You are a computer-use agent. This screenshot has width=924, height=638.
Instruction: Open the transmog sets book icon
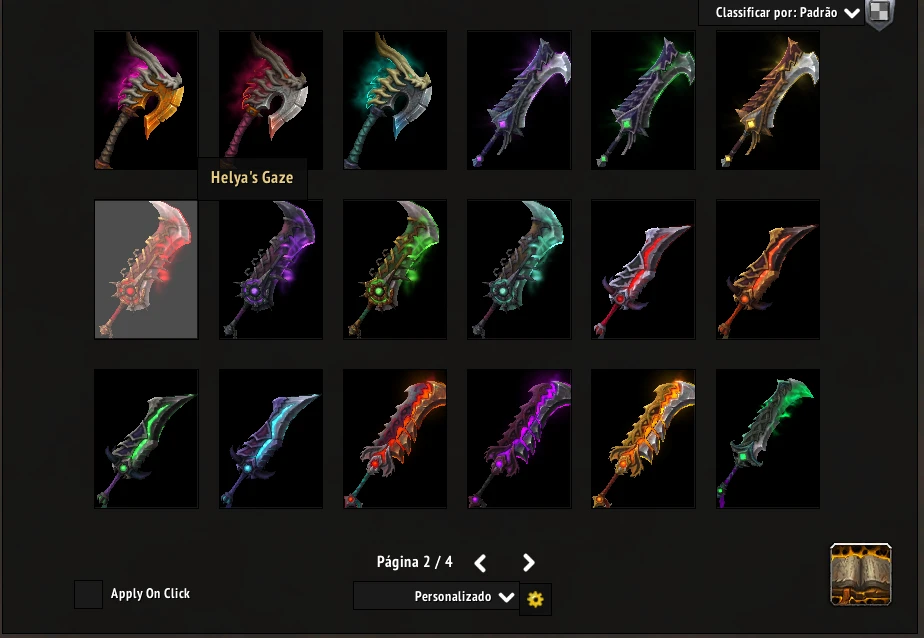(860, 575)
